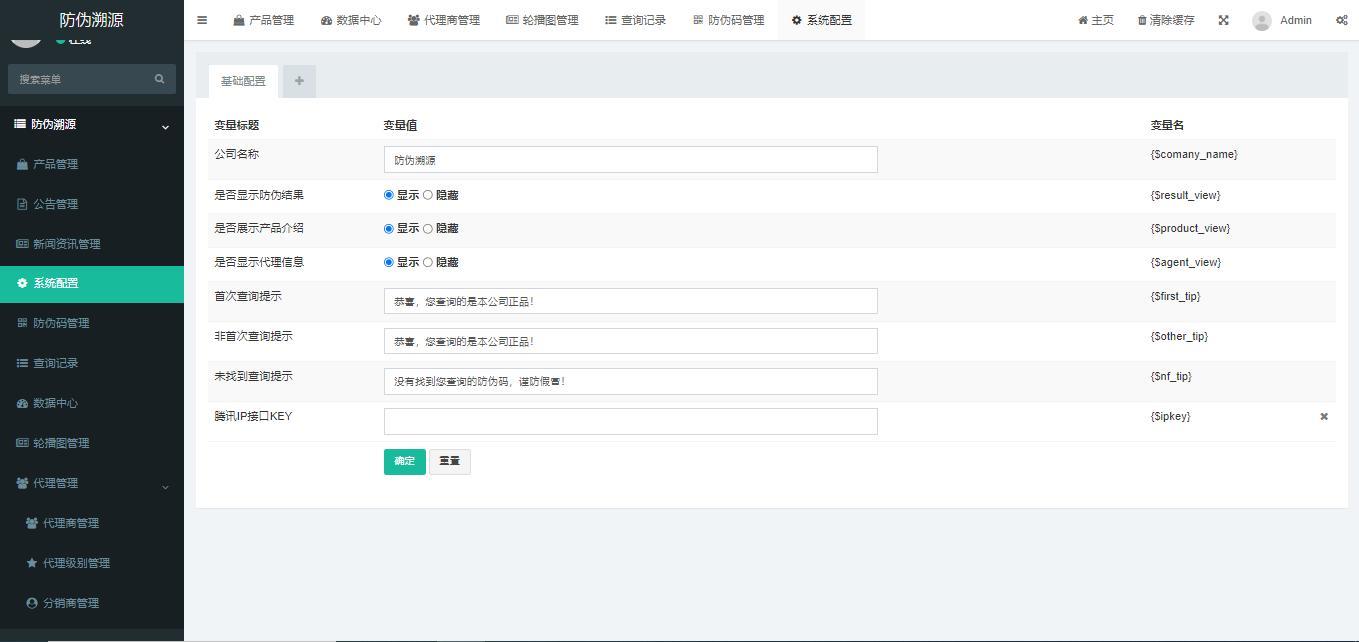Viewport: 1359px width, 642px height.
Task: Open 数据中心 in top navigation
Action: click(x=351, y=20)
